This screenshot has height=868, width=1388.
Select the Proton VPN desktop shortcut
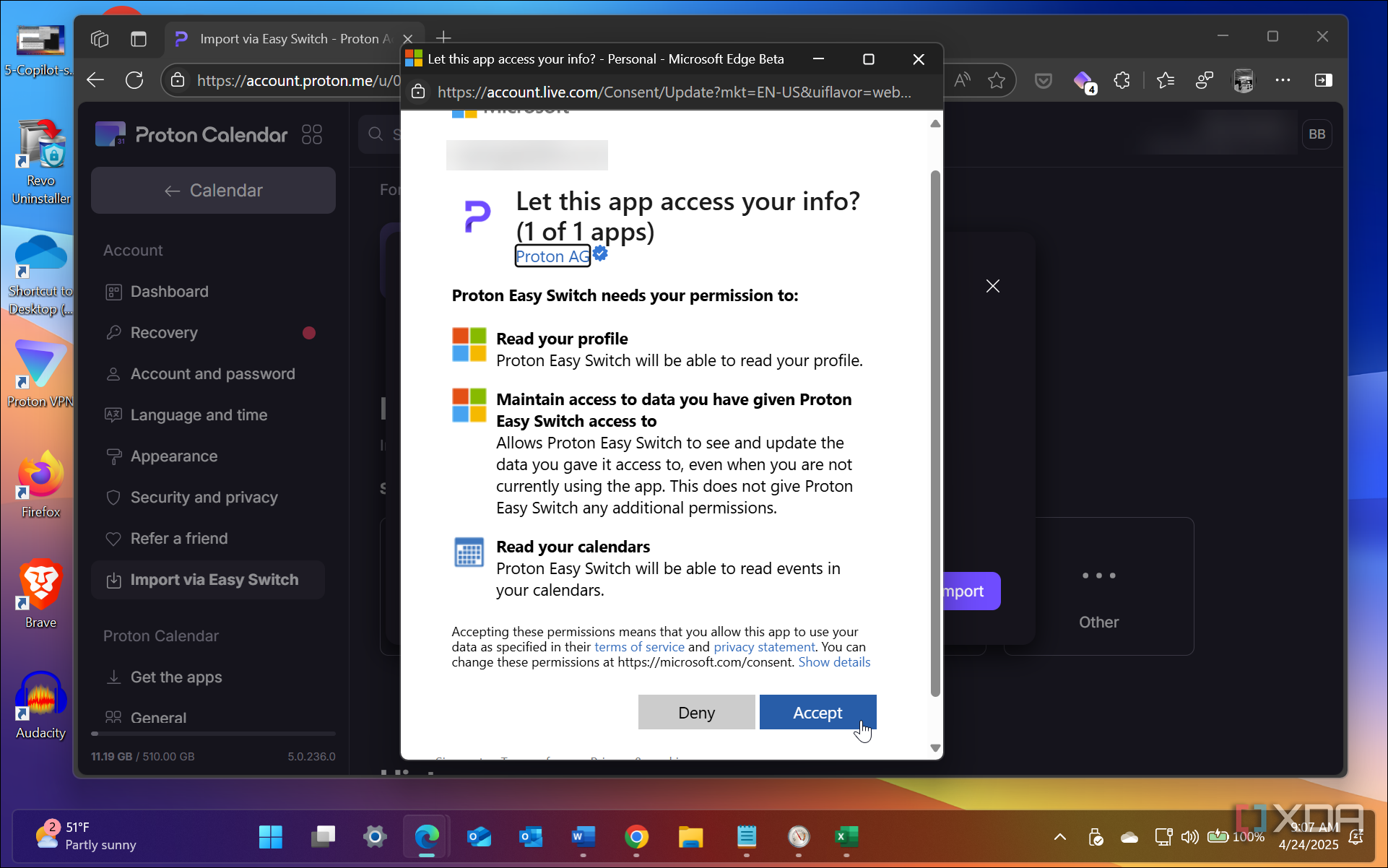[x=40, y=373]
